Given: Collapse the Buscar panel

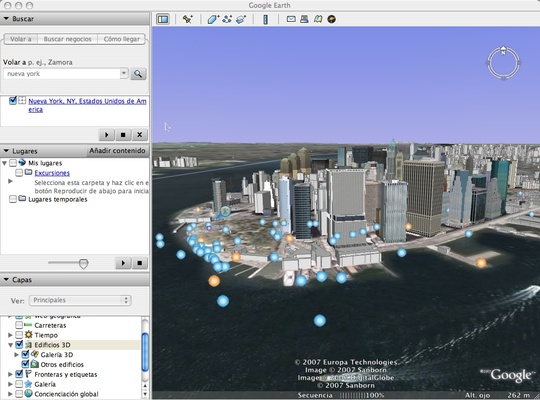Looking at the screenshot, I should click(6, 19).
